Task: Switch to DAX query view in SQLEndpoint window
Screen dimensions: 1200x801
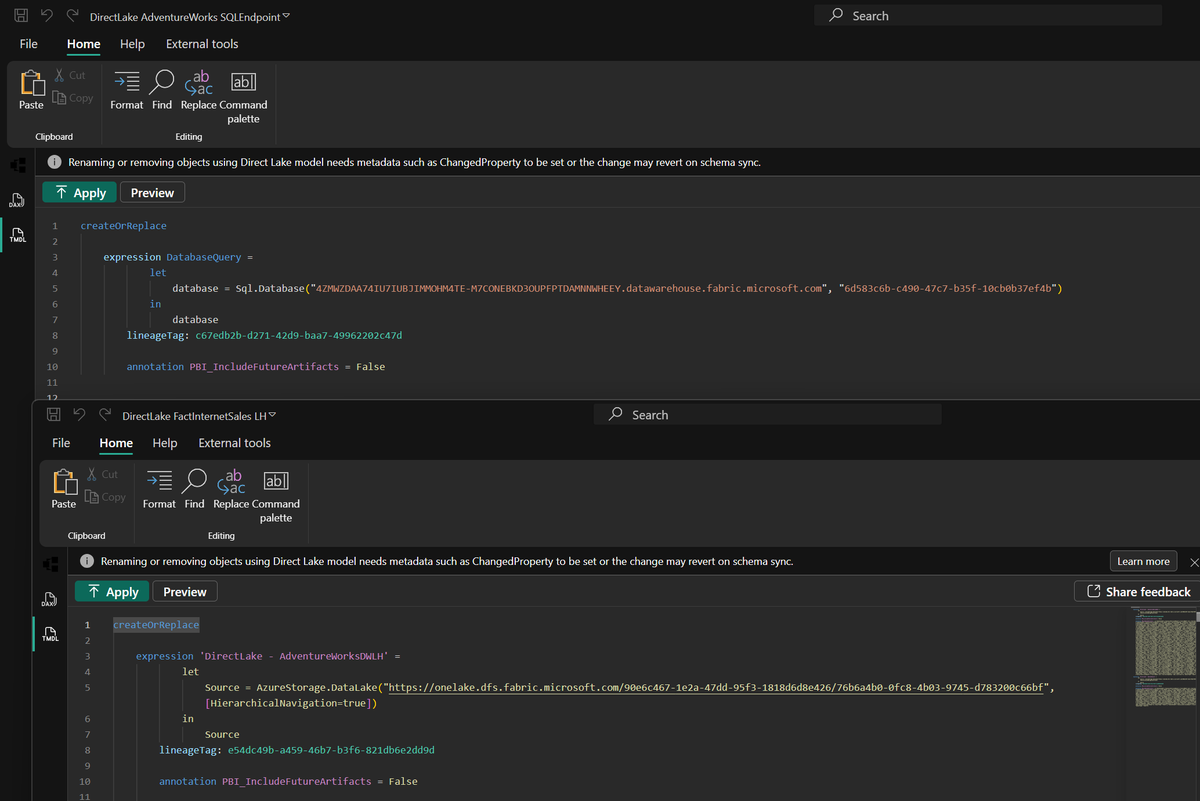Action: click(17, 202)
